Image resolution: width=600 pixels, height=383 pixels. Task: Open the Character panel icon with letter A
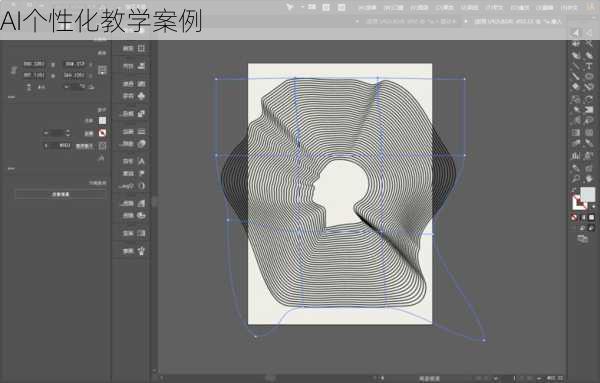pos(141,161)
